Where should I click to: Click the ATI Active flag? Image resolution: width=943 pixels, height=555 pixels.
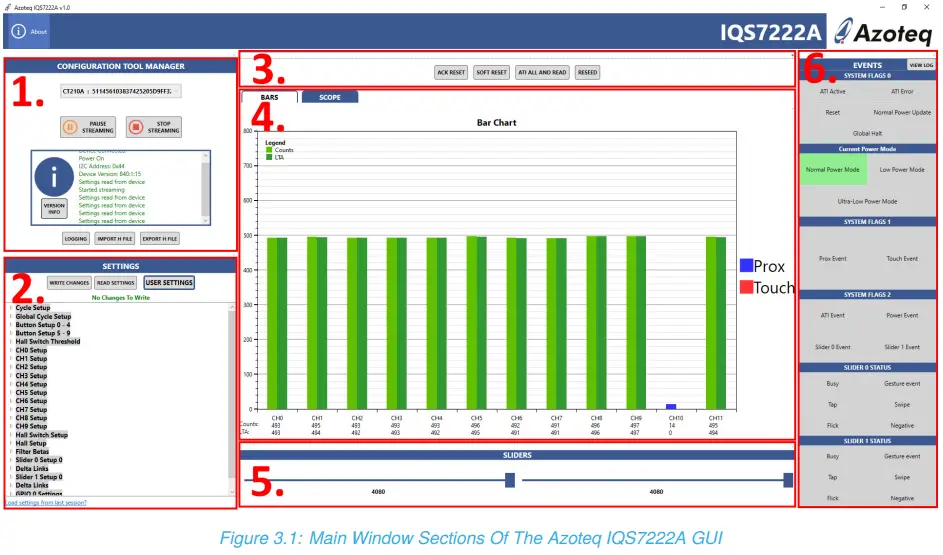832,91
